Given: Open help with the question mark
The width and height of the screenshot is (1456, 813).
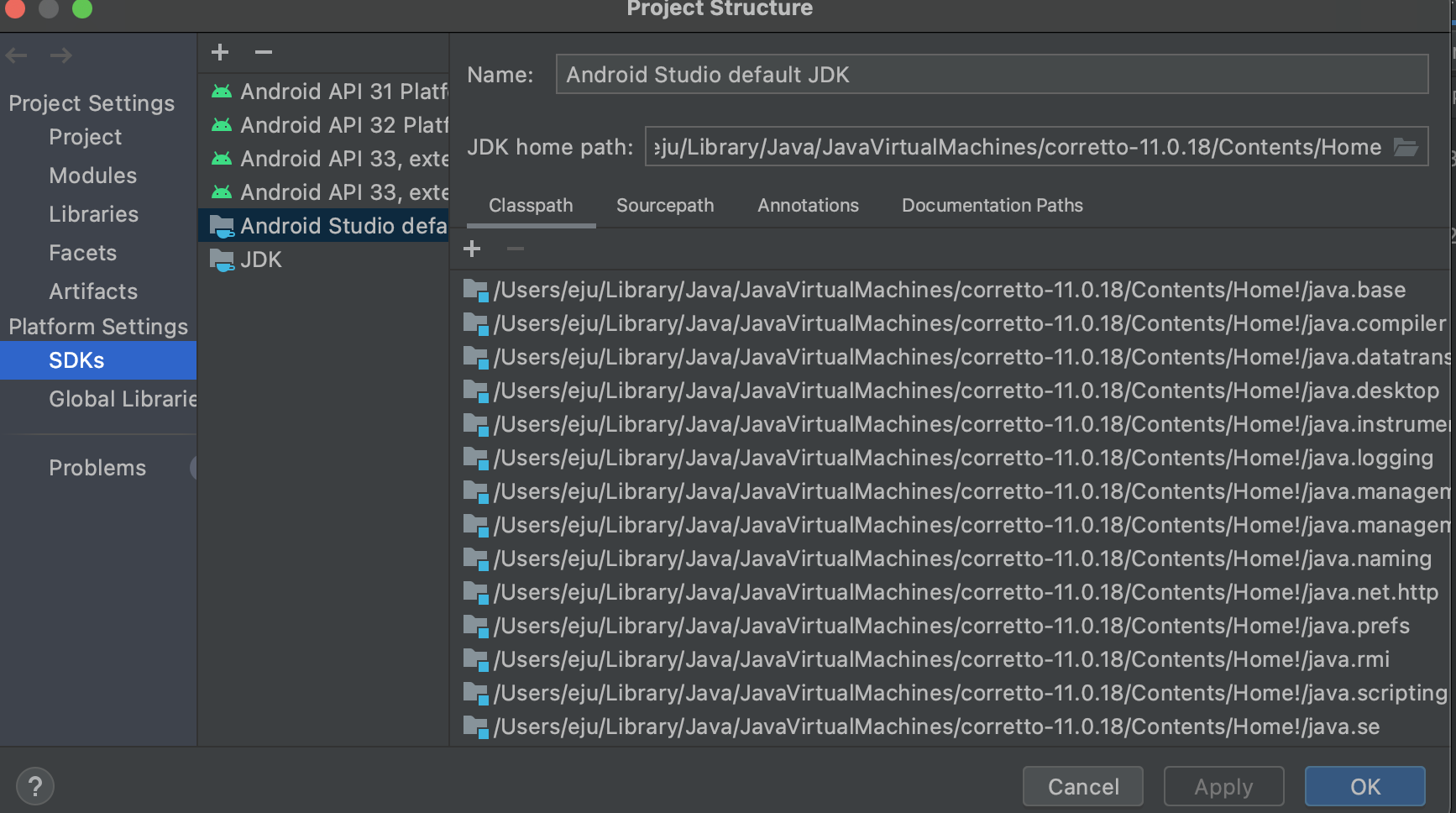Looking at the screenshot, I should pyautogui.click(x=35, y=787).
